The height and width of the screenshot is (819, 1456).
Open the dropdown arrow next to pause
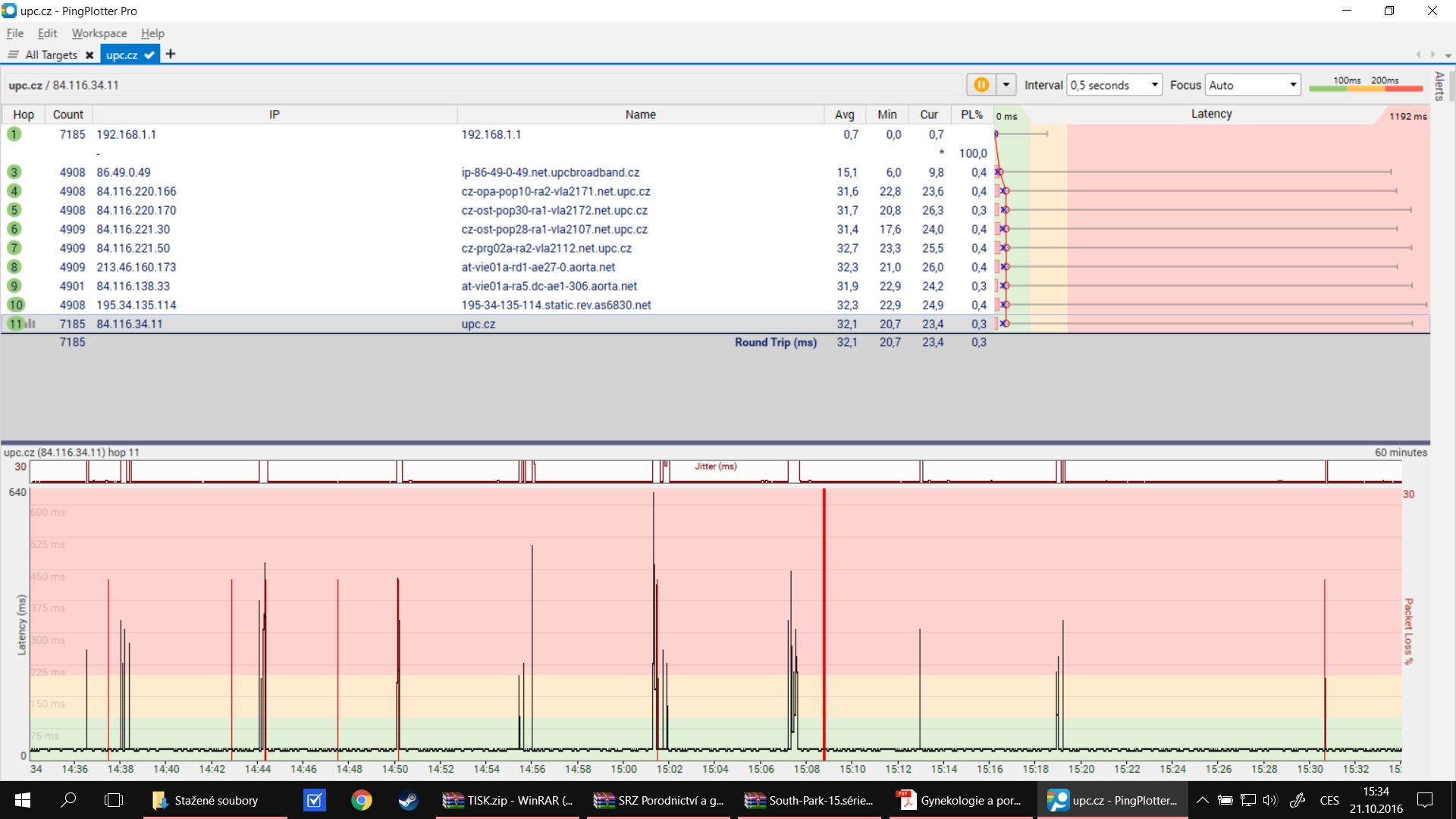tap(1006, 85)
